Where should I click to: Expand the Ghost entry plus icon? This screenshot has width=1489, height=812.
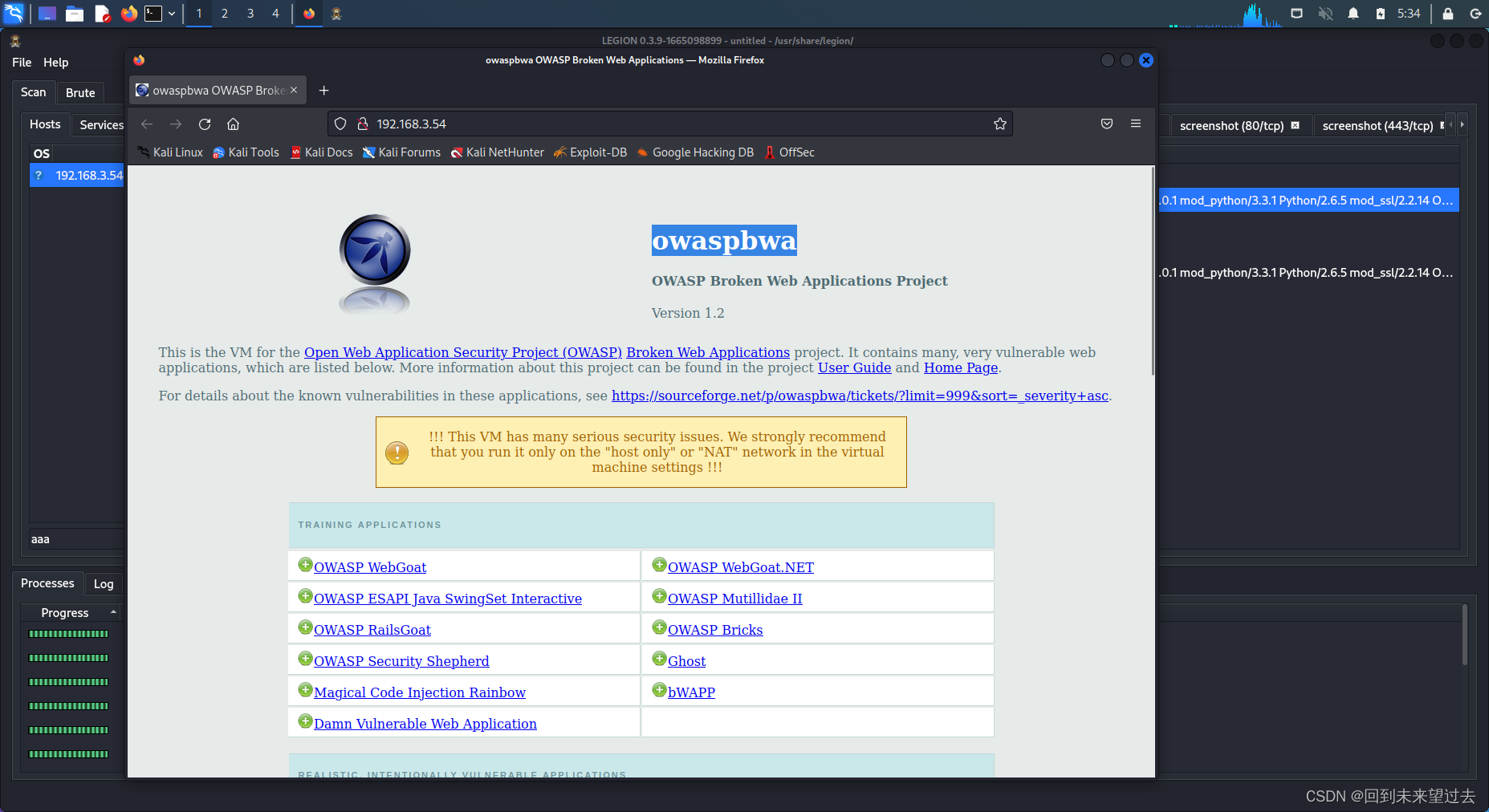[659, 658]
